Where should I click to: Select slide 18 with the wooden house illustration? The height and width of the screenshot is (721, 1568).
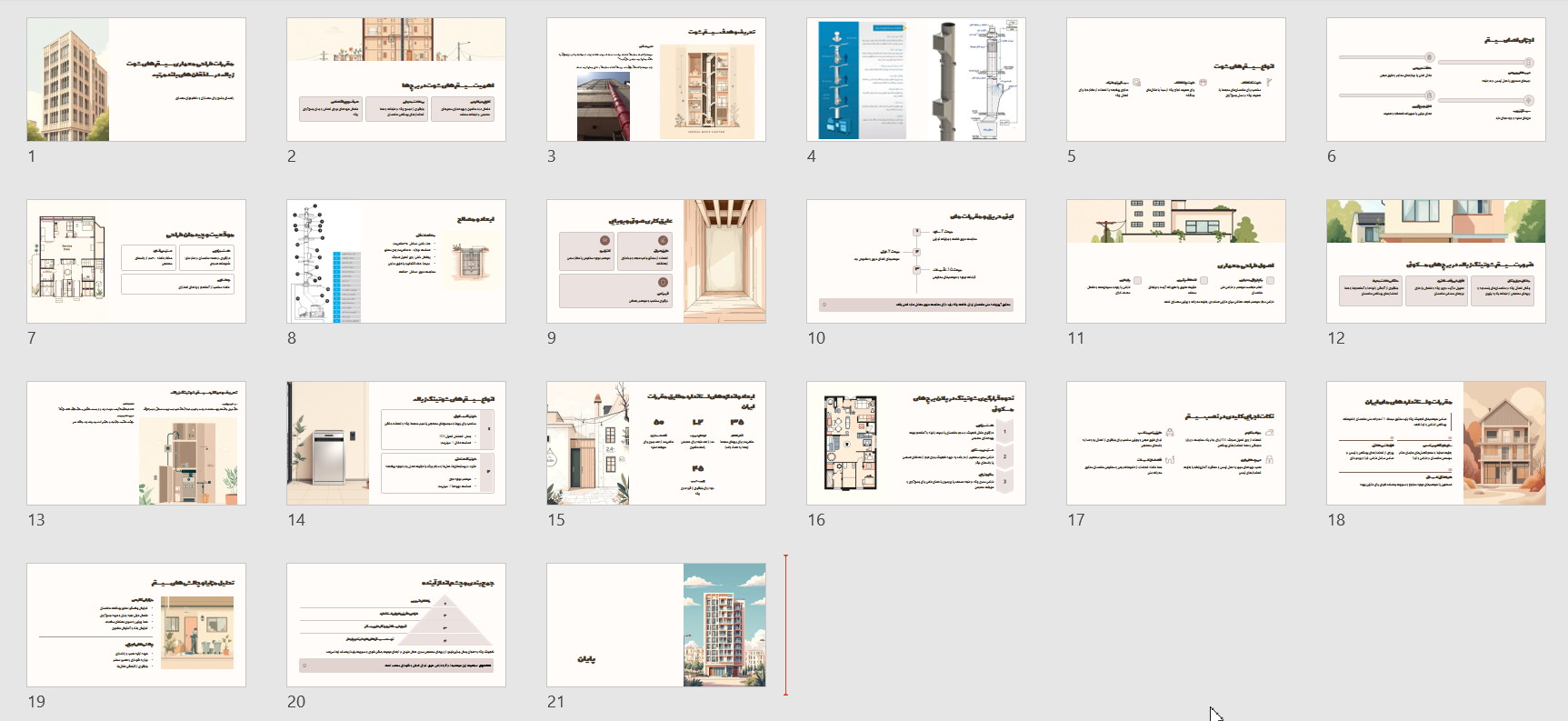[1436, 443]
